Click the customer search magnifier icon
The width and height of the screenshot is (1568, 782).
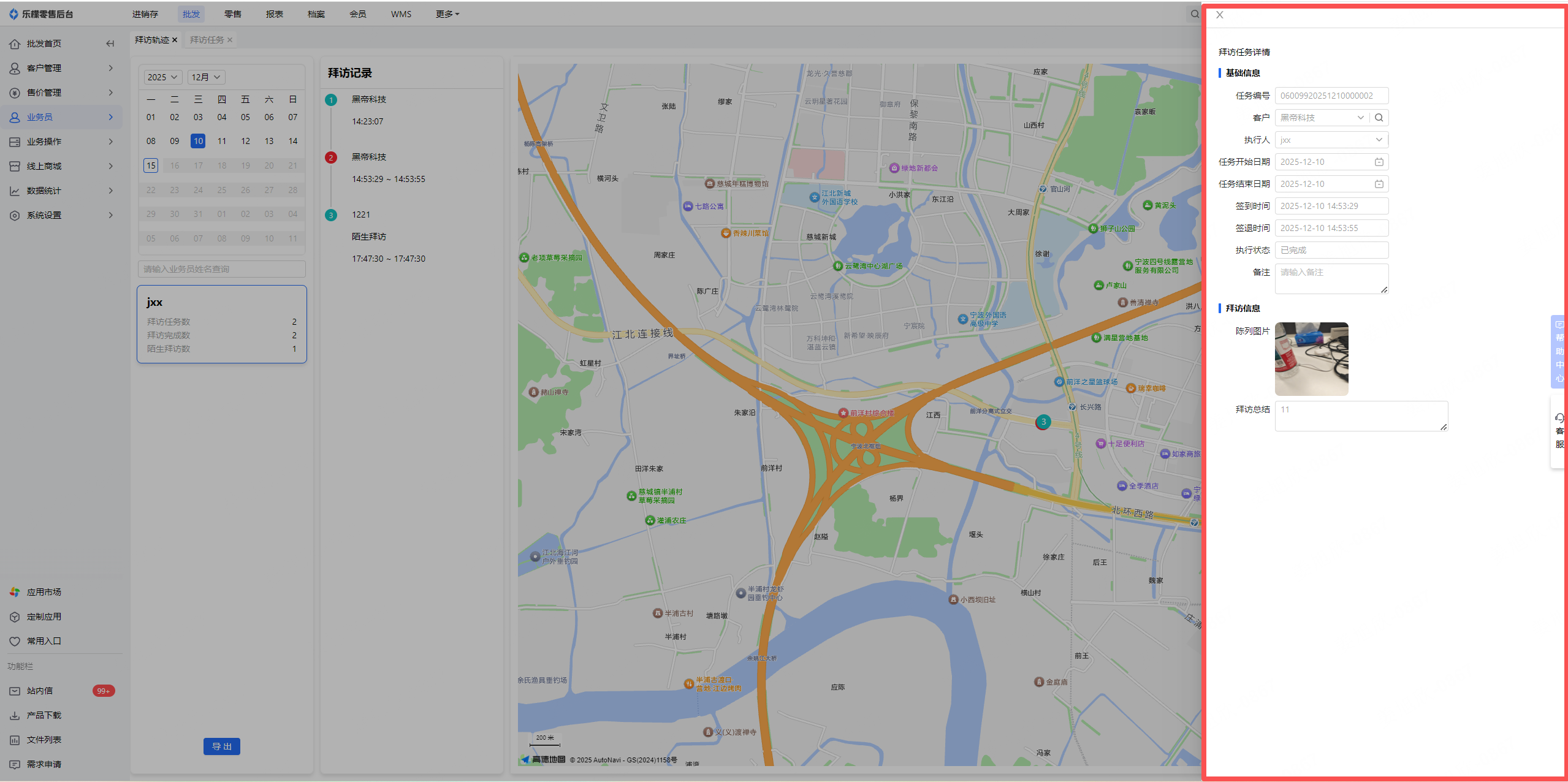pos(1379,118)
